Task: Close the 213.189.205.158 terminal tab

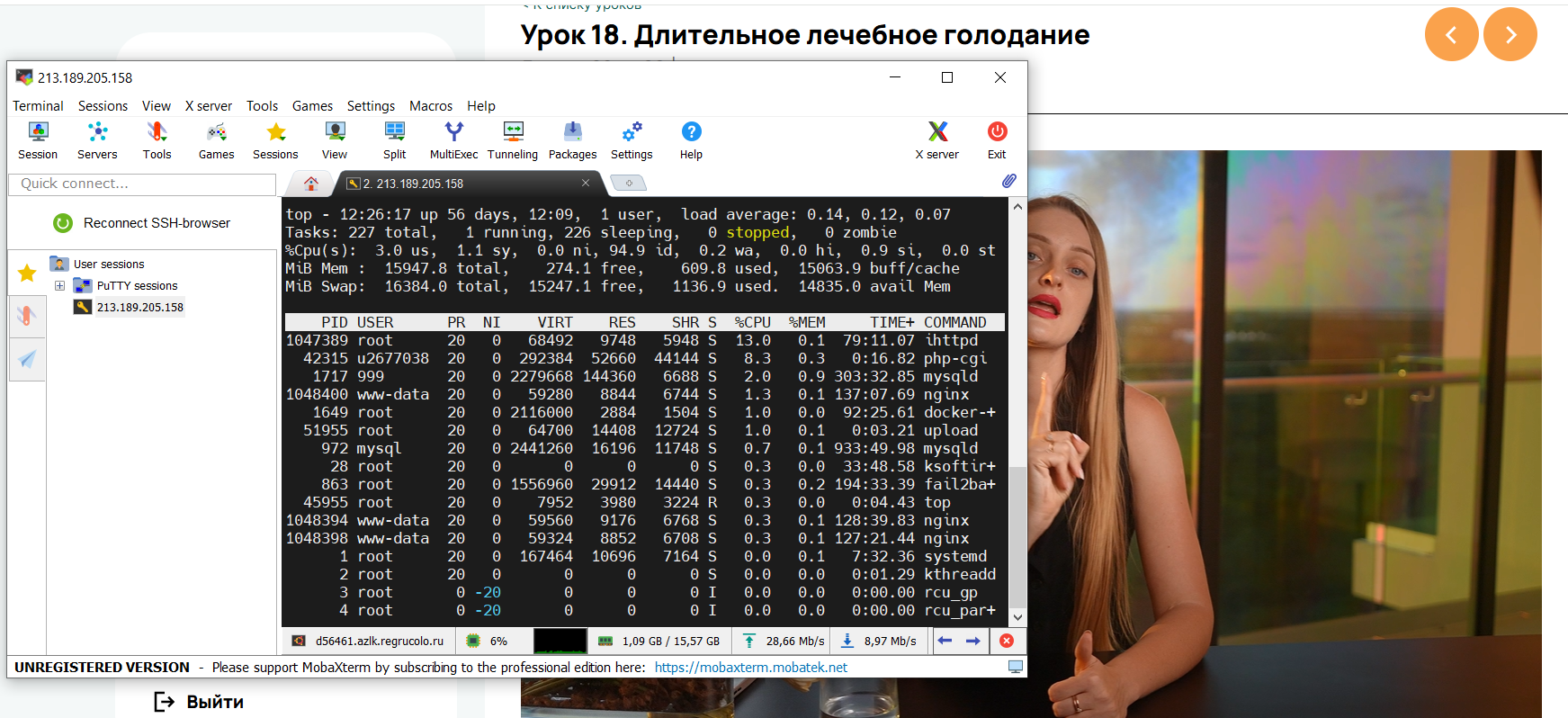Action: click(586, 183)
